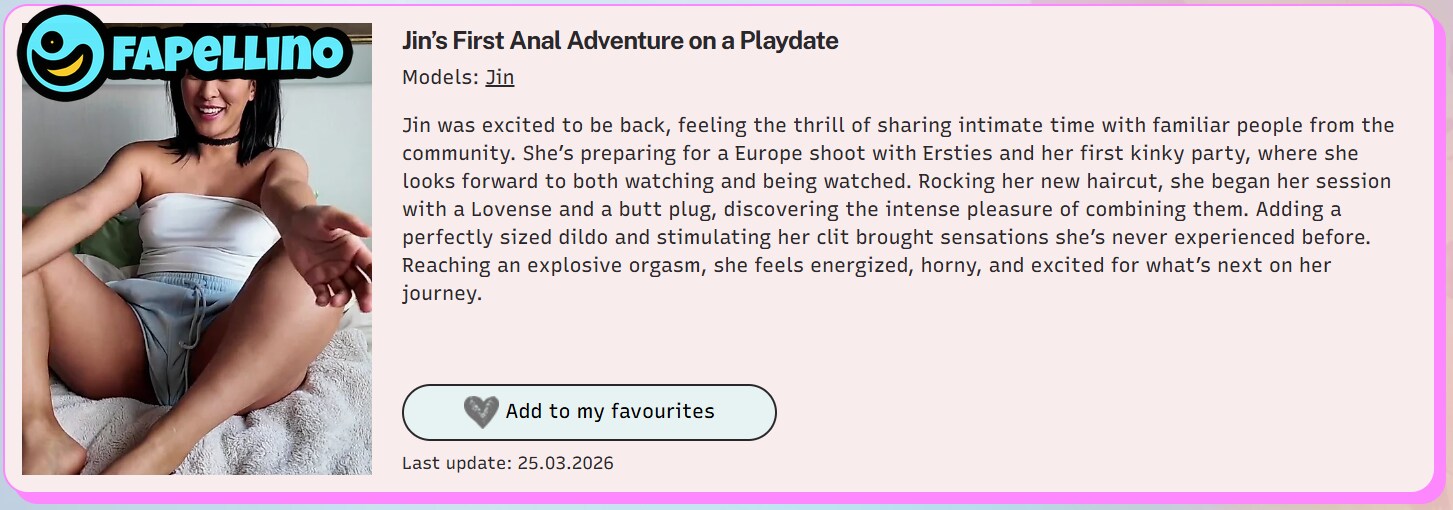The height and width of the screenshot is (510, 1453).
Task: Open the video title heading
Action: click(620, 41)
